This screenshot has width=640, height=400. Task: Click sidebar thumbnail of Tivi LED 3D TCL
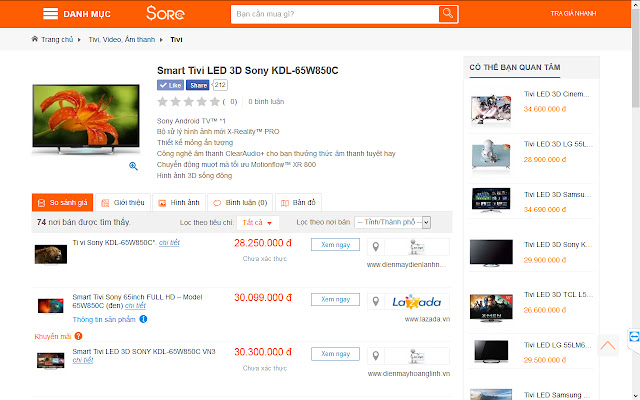(x=491, y=307)
